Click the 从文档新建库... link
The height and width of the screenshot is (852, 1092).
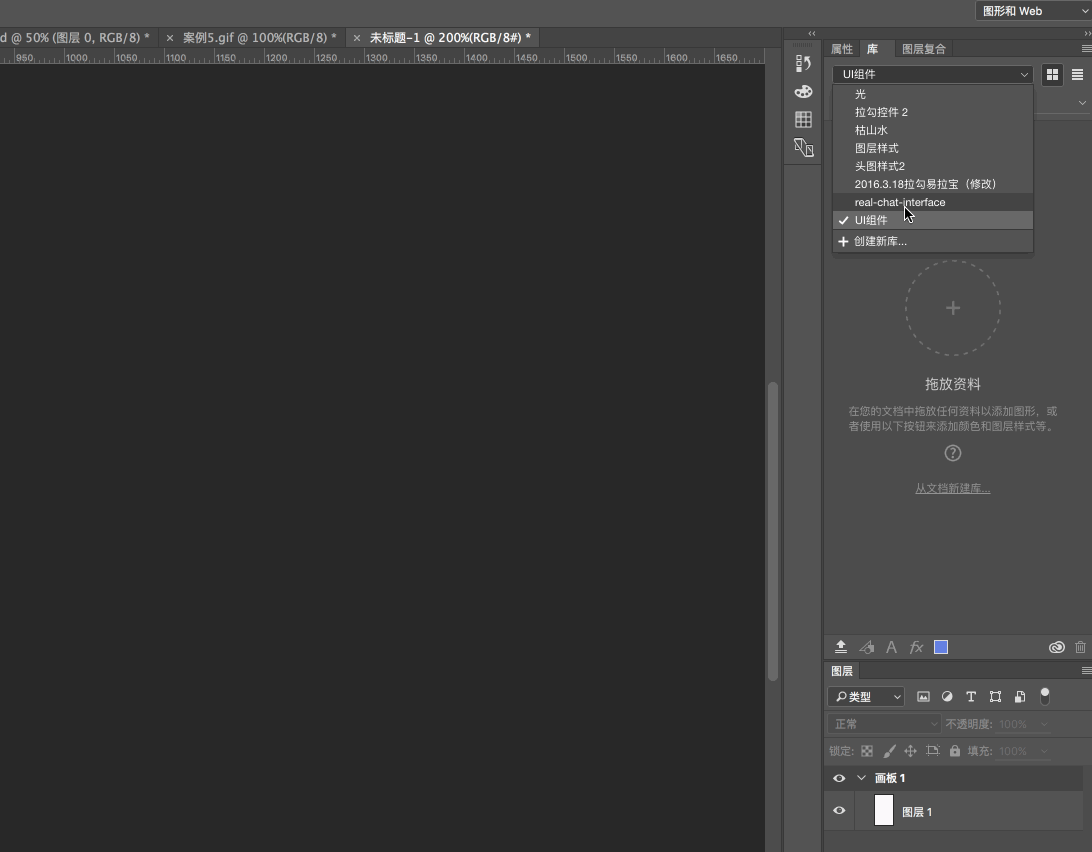(x=952, y=488)
